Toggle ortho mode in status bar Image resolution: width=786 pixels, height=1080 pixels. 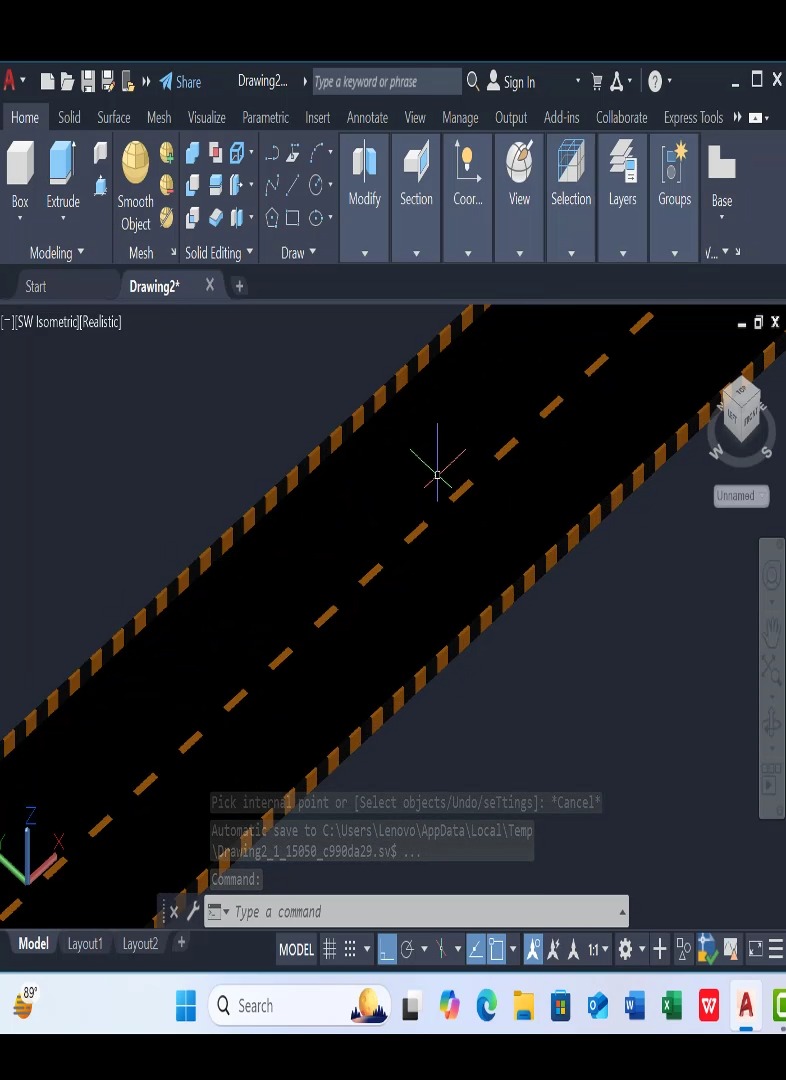[387, 950]
